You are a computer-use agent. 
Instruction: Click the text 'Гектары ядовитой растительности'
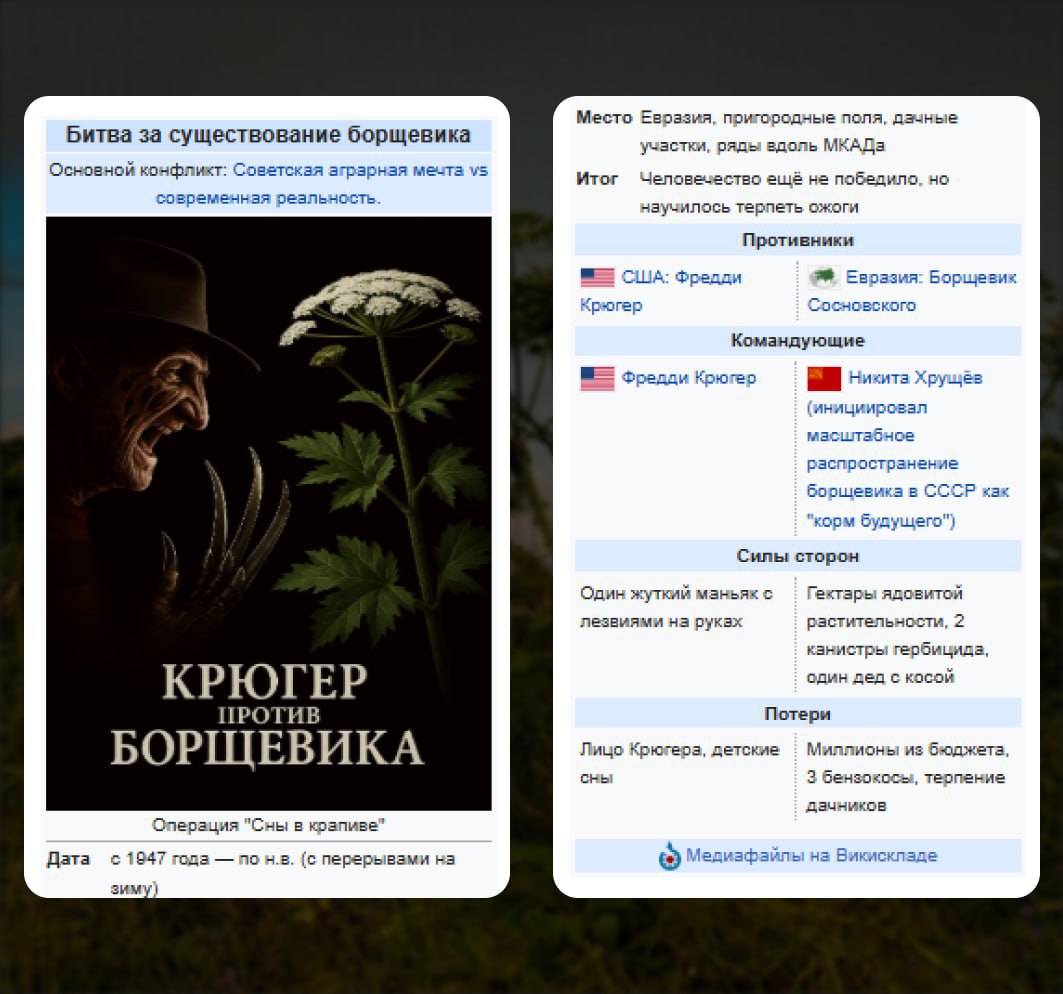click(x=884, y=607)
